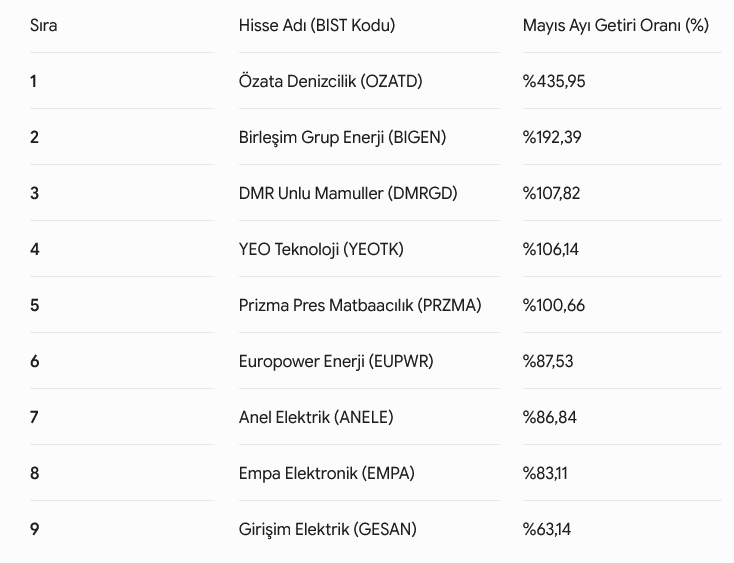Viewport: 734px width, 563px height.
Task: Click the %435,95 return value
Action: pos(554,81)
